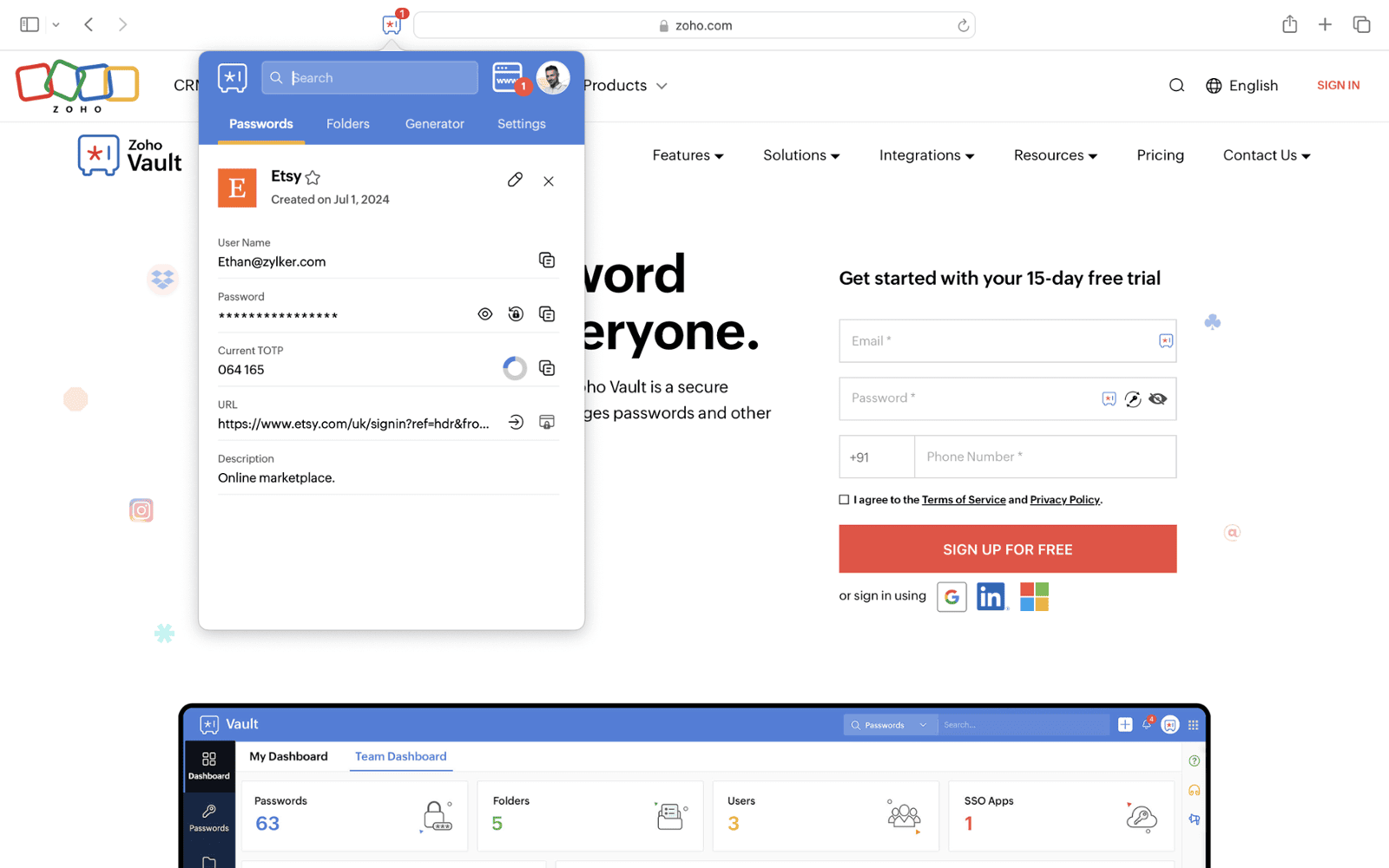Click the signup Password field
The height and width of the screenshot is (868, 1389).
pos(1007,398)
